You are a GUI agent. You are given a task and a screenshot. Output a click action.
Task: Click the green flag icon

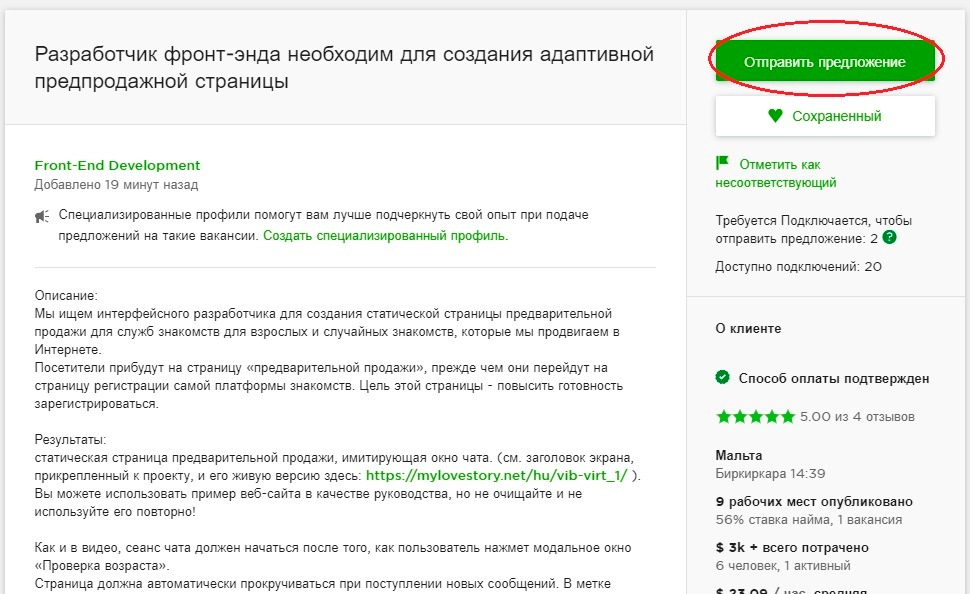pos(722,163)
